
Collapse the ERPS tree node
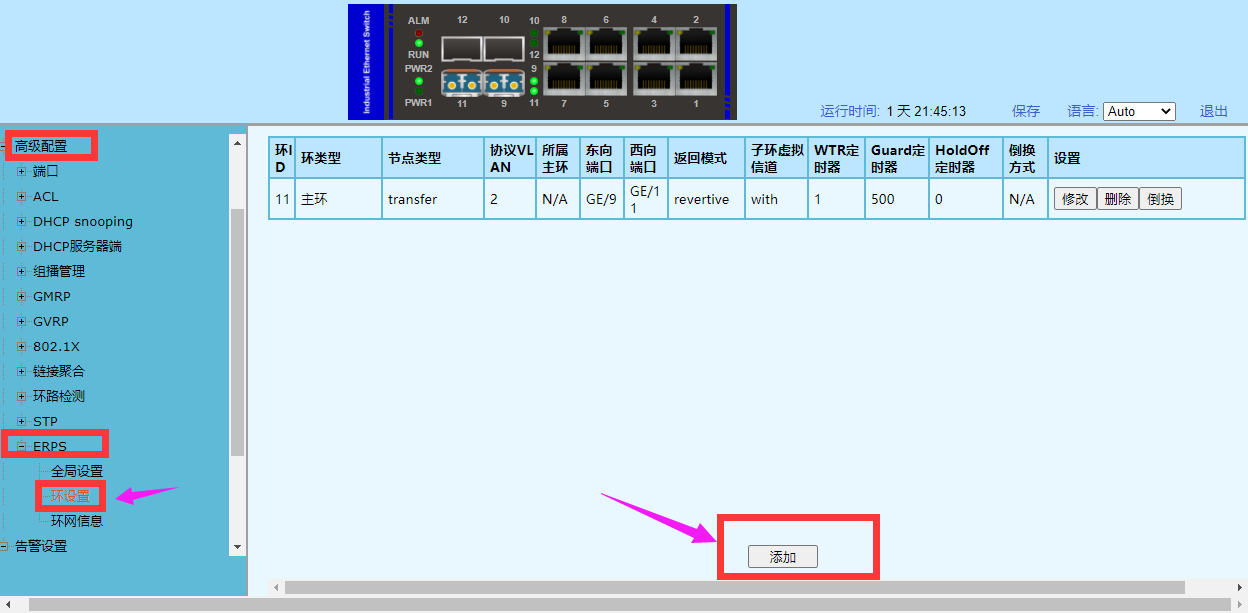[x=22, y=447]
